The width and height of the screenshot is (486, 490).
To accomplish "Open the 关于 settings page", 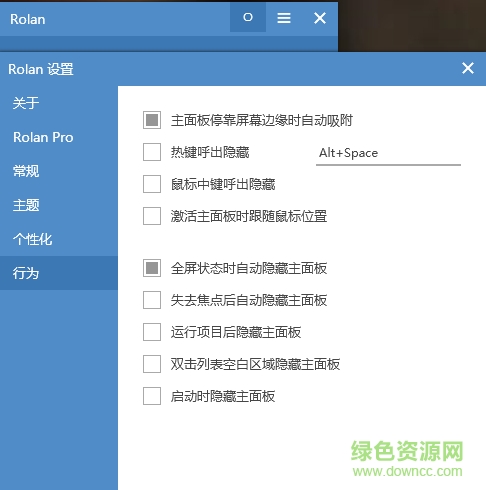I will point(59,103).
